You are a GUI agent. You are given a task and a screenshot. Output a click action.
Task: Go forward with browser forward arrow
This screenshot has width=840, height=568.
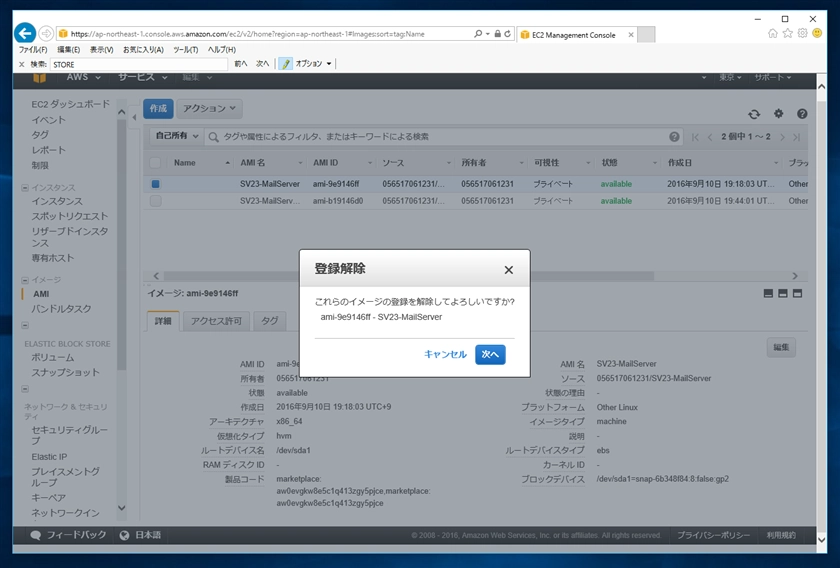pyautogui.click(x=46, y=33)
